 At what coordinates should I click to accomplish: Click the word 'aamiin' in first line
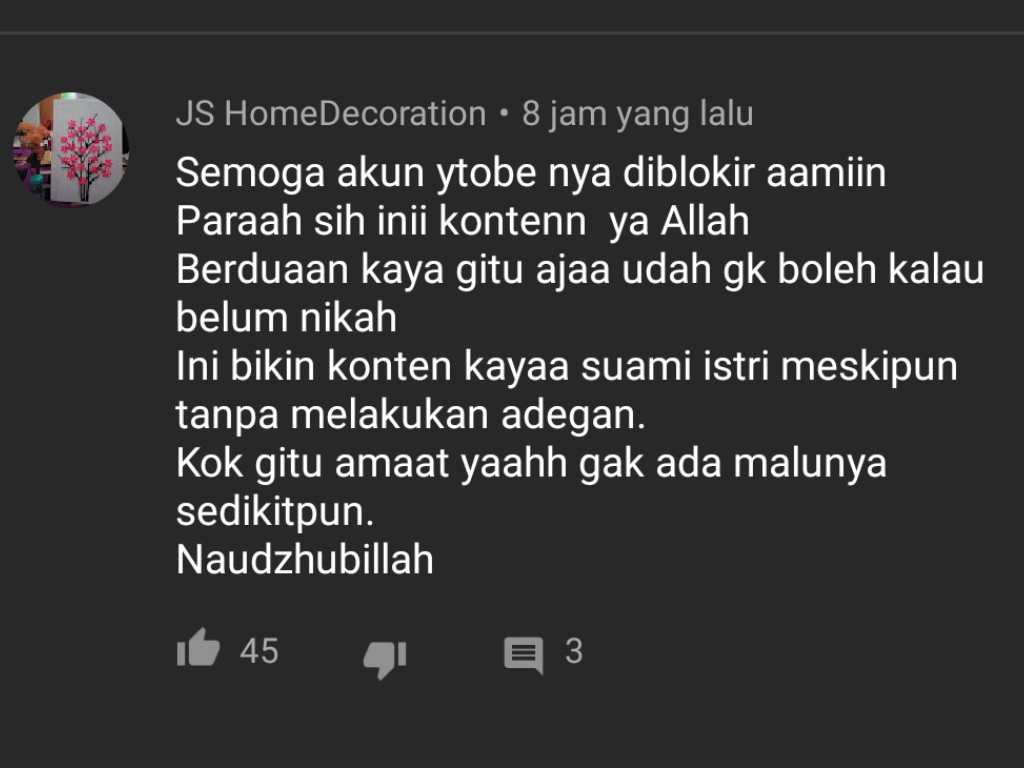[x=826, y=173]
